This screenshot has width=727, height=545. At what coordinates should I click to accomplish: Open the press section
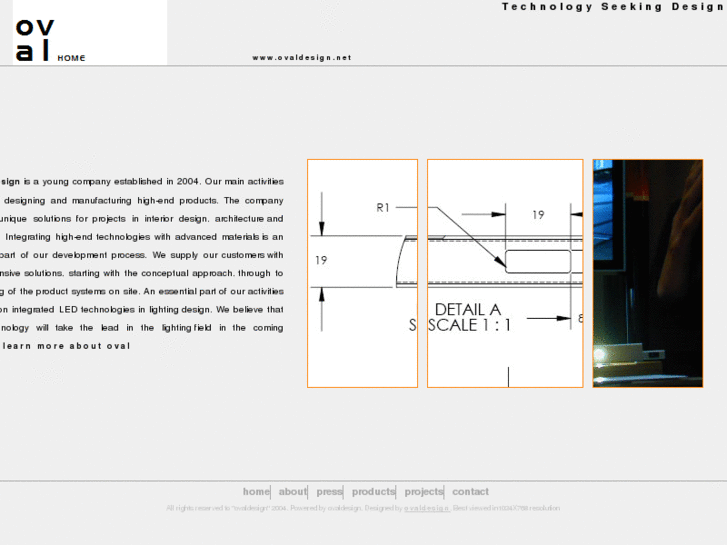point(329,492)
